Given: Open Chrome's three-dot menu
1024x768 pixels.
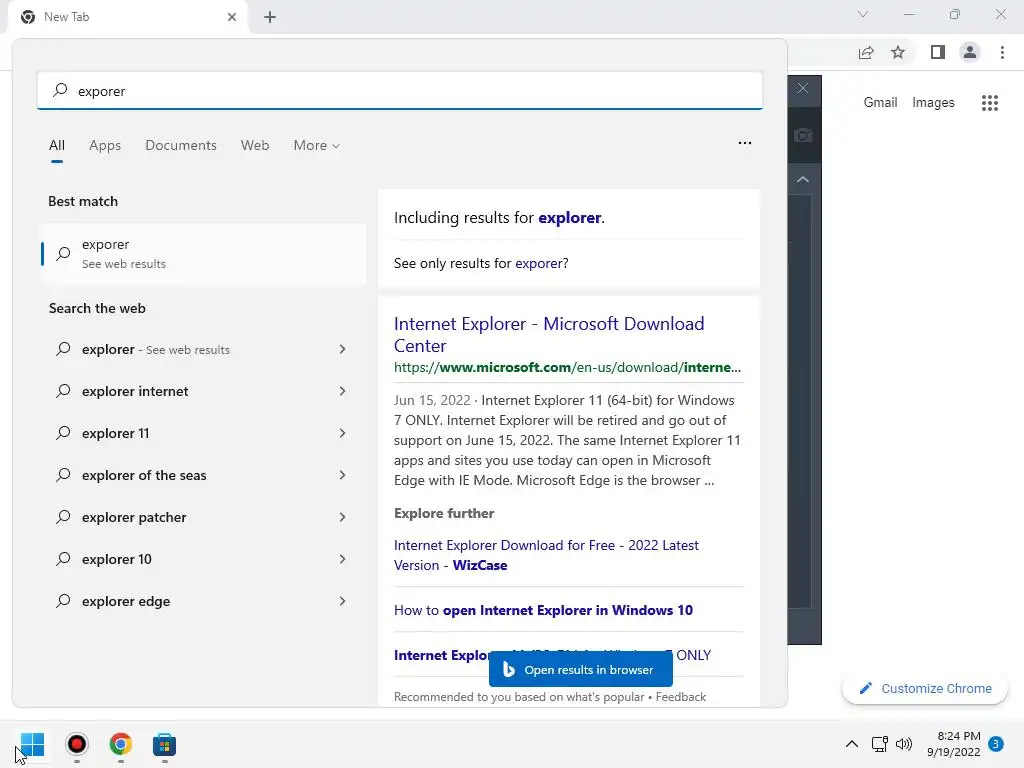Looking at the screenshot, I should click(x=1002, y=52).
